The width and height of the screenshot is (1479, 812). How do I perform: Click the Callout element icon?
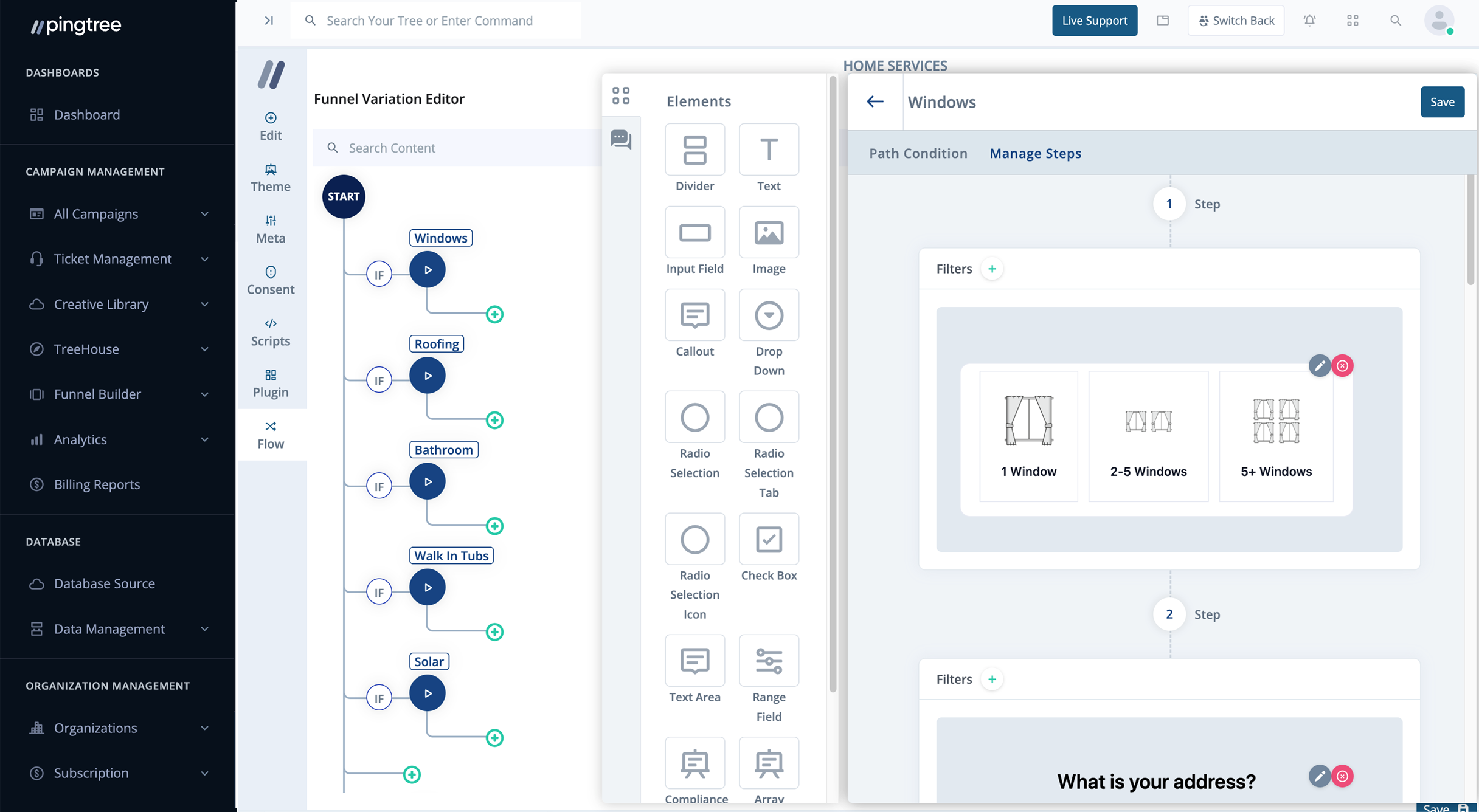point(694,315)
